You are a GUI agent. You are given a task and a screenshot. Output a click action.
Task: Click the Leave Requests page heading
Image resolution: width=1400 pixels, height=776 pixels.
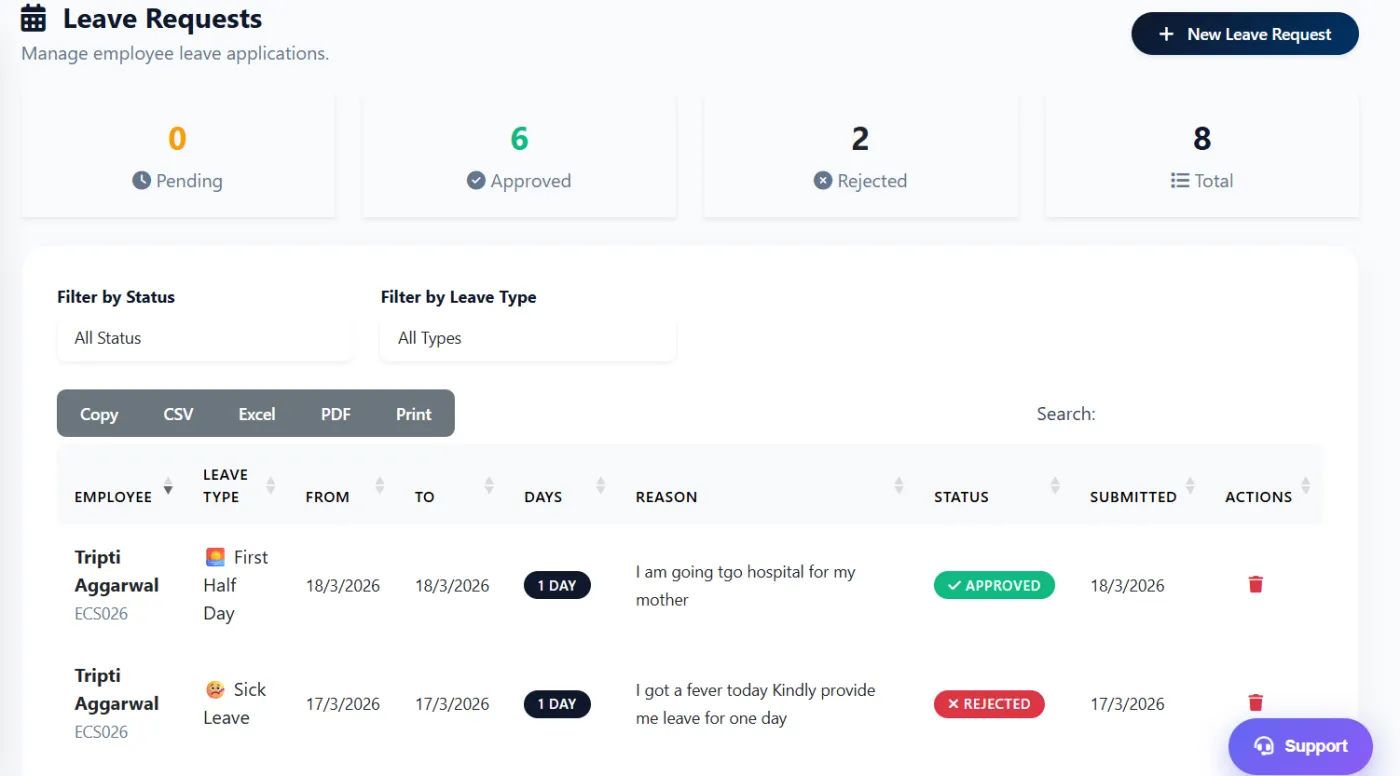162,18
